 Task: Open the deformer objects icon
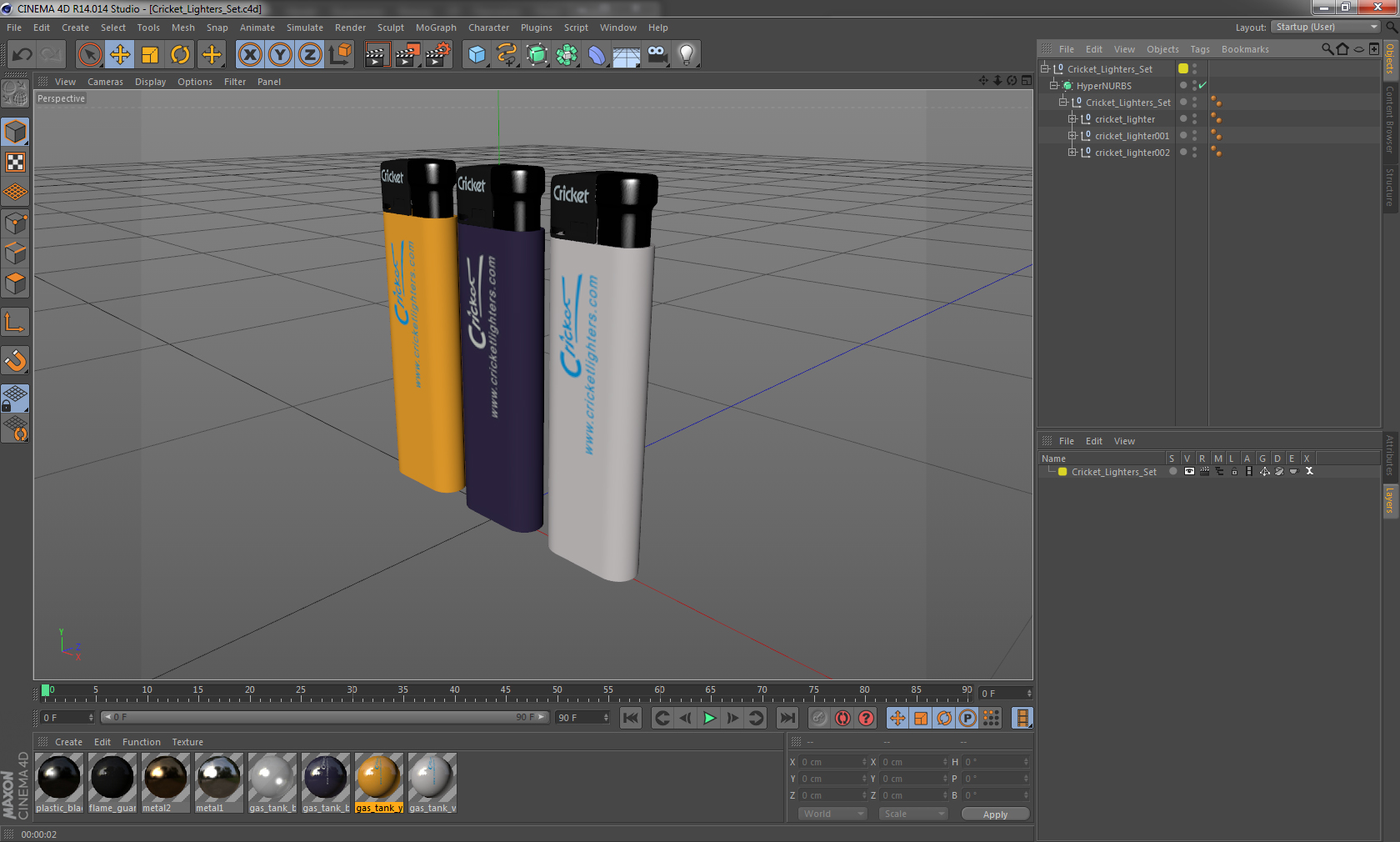[597, 55]
